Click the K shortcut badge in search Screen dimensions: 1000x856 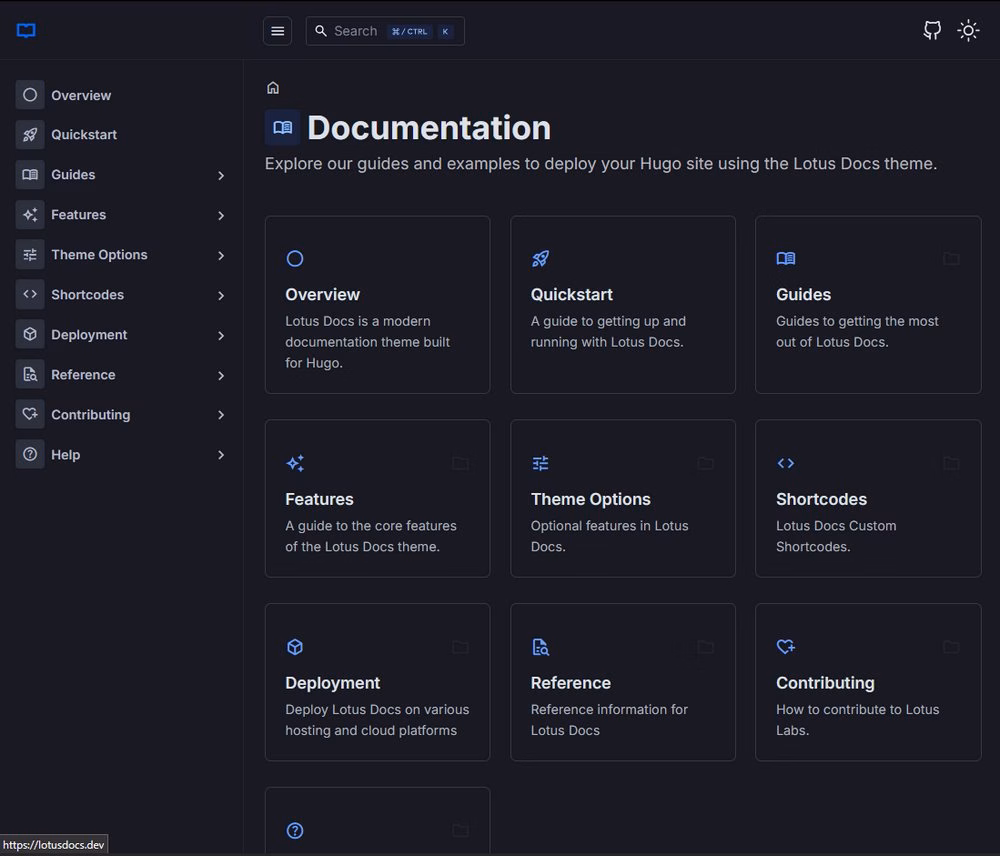(445, 31)
